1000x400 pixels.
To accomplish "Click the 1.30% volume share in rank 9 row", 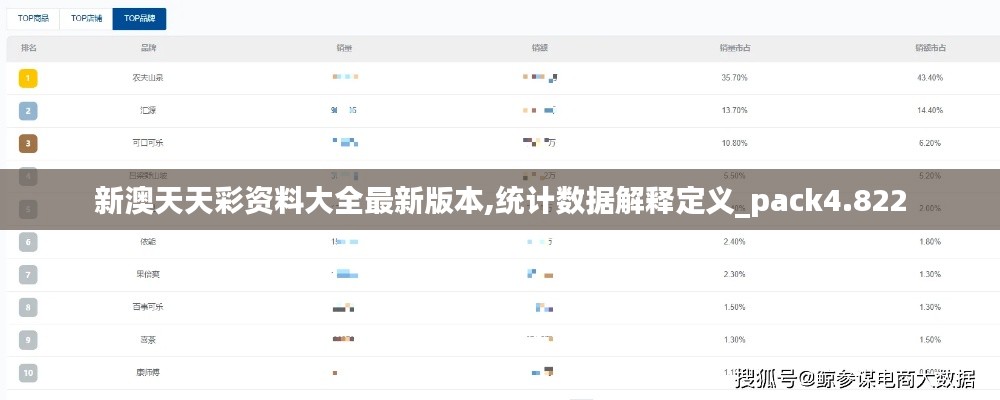I will pos(735,339).
